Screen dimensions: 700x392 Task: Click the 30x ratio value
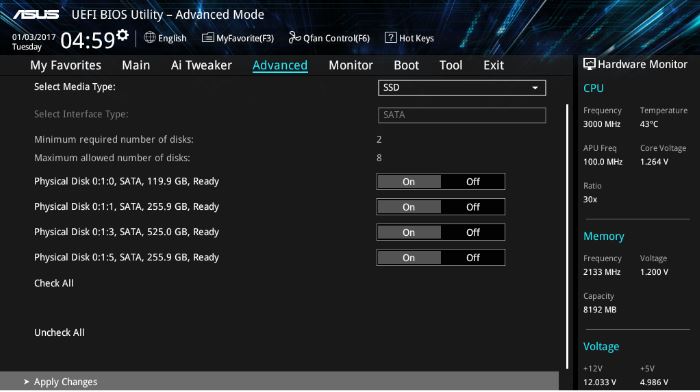click(590, 200)
